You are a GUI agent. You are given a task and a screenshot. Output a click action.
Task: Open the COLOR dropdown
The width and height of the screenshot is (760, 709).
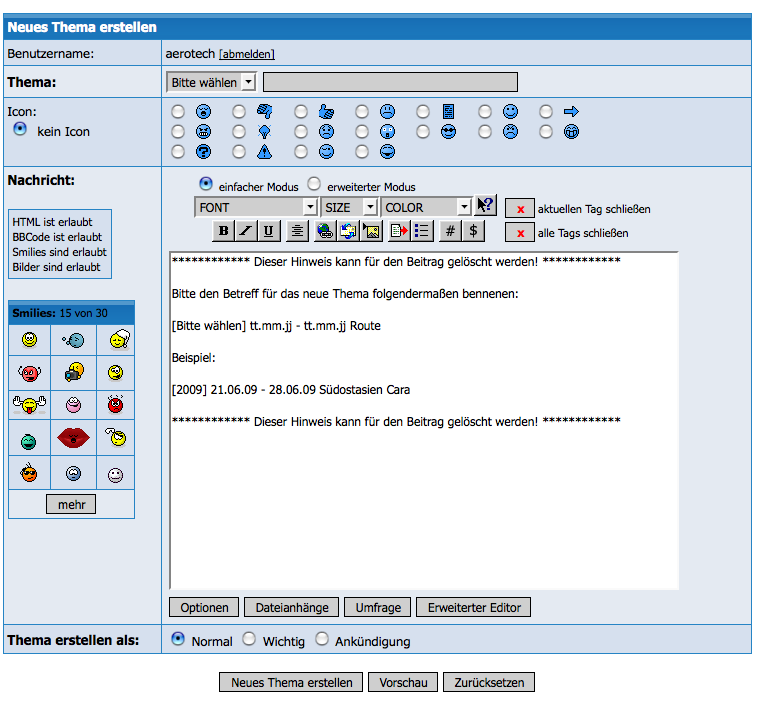click(x=426, y=207)
